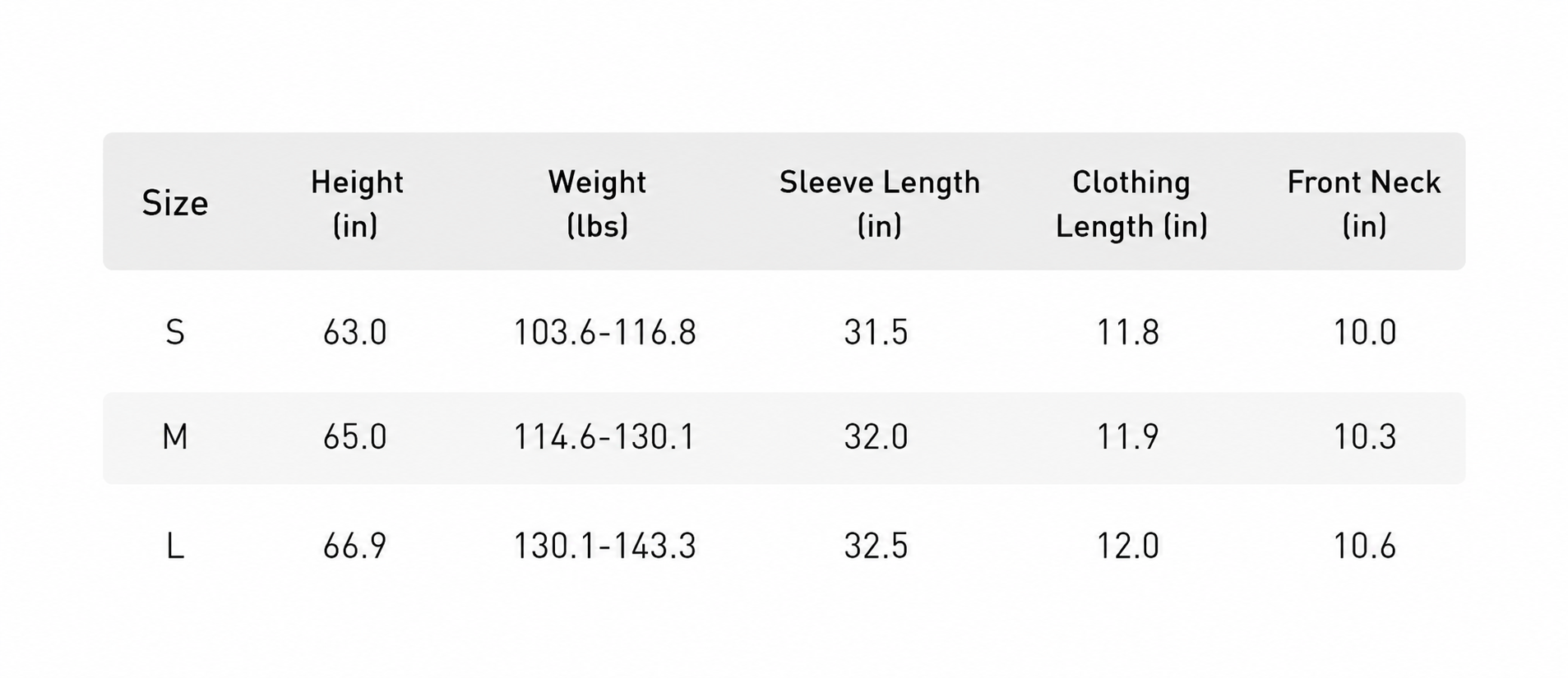Select front neck value 10.3
The height and width of the screenshot is (678, 1568).
(1364, 436)
